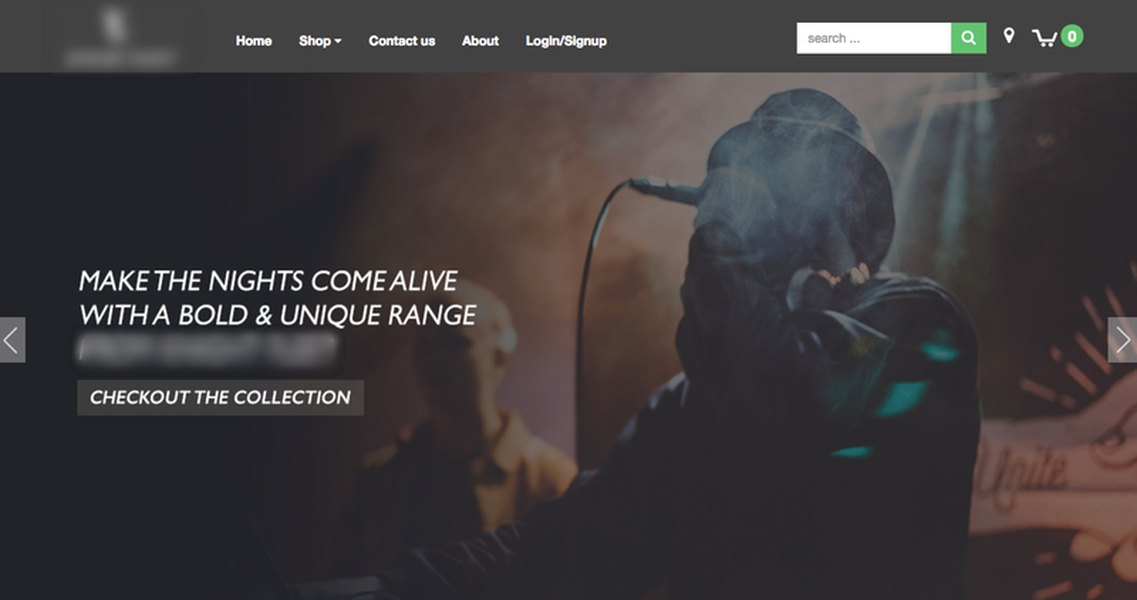1137x600 pixels.
Task: Show the previous slide with left arrow
Action: coord(12,340)
